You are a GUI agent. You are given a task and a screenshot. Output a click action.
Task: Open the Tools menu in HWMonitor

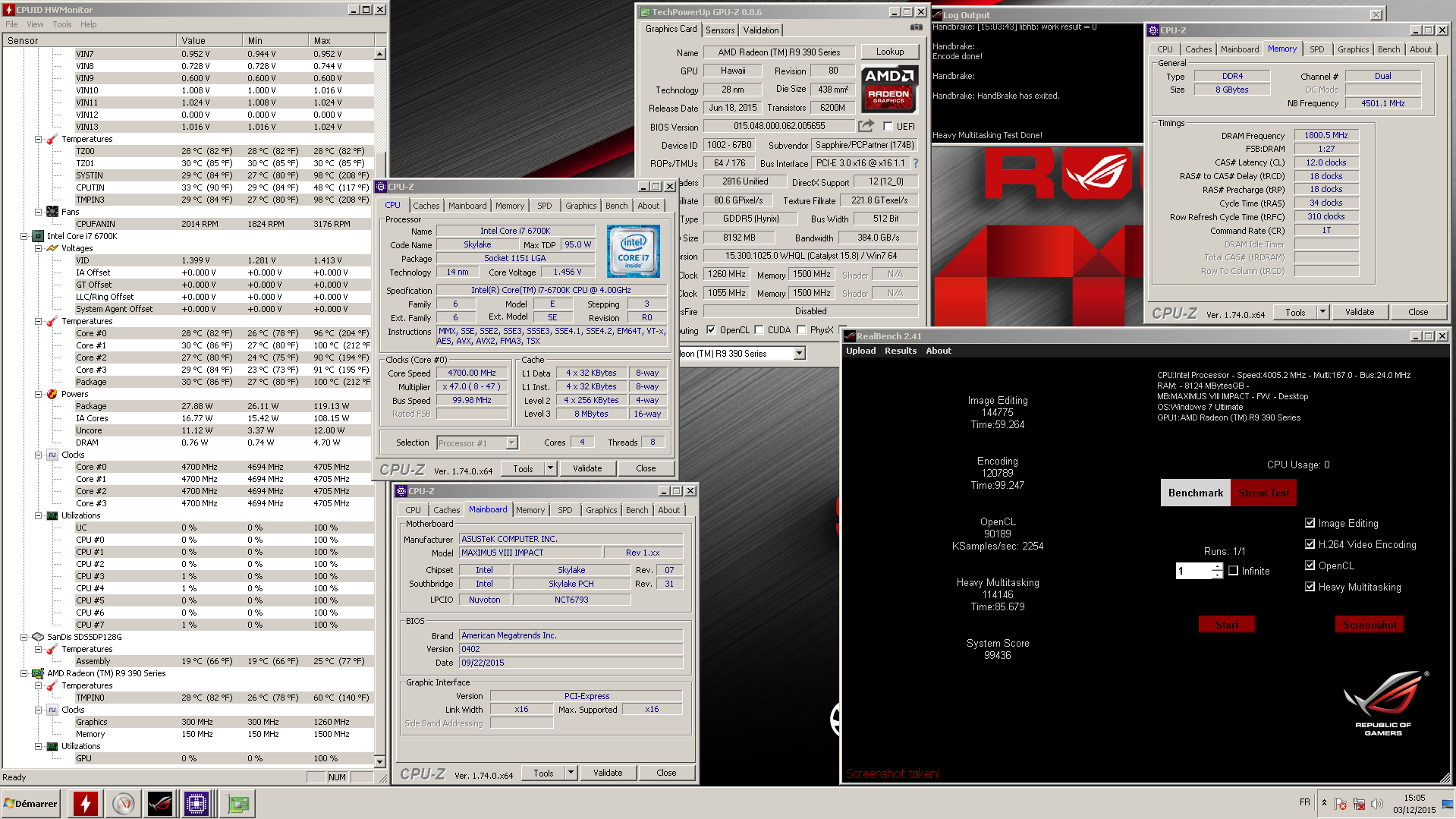pos(62,24)
